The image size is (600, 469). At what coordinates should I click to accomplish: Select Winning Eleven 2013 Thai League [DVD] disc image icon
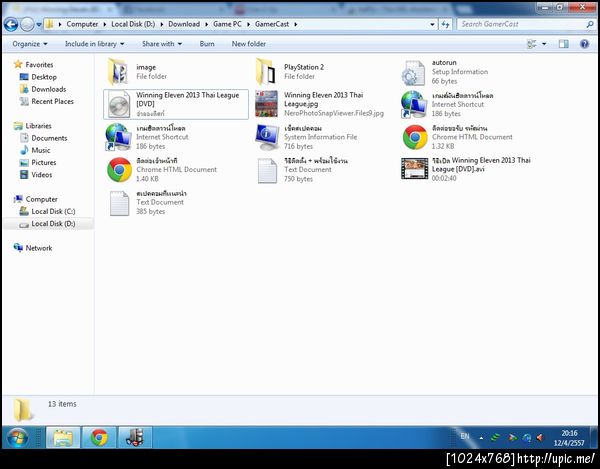[119, 104]
